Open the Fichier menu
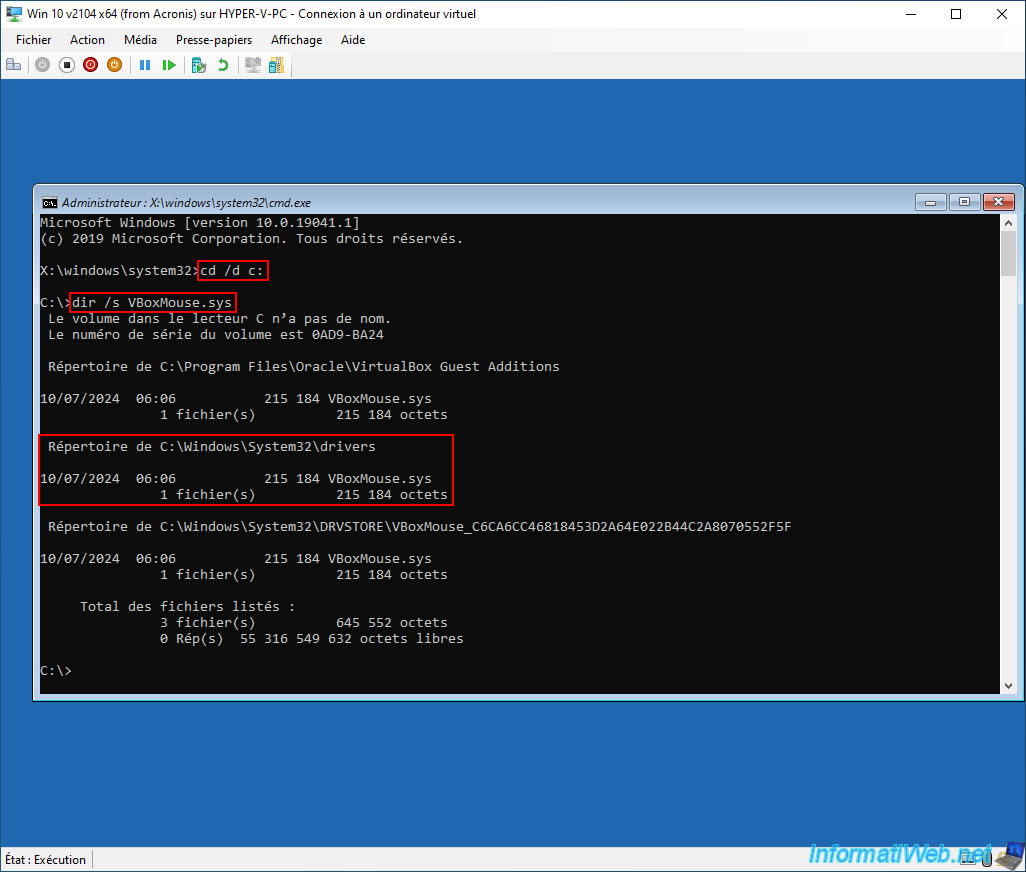 click(x=33, y=40)
